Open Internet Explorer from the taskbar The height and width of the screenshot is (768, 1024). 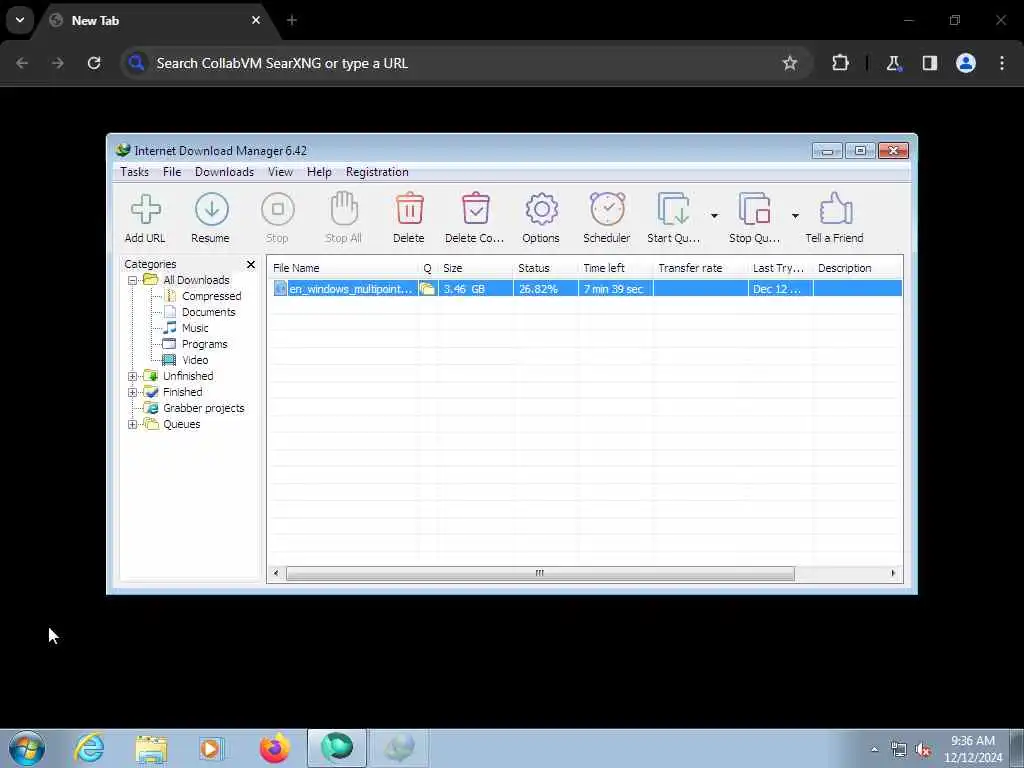(89, 748)
